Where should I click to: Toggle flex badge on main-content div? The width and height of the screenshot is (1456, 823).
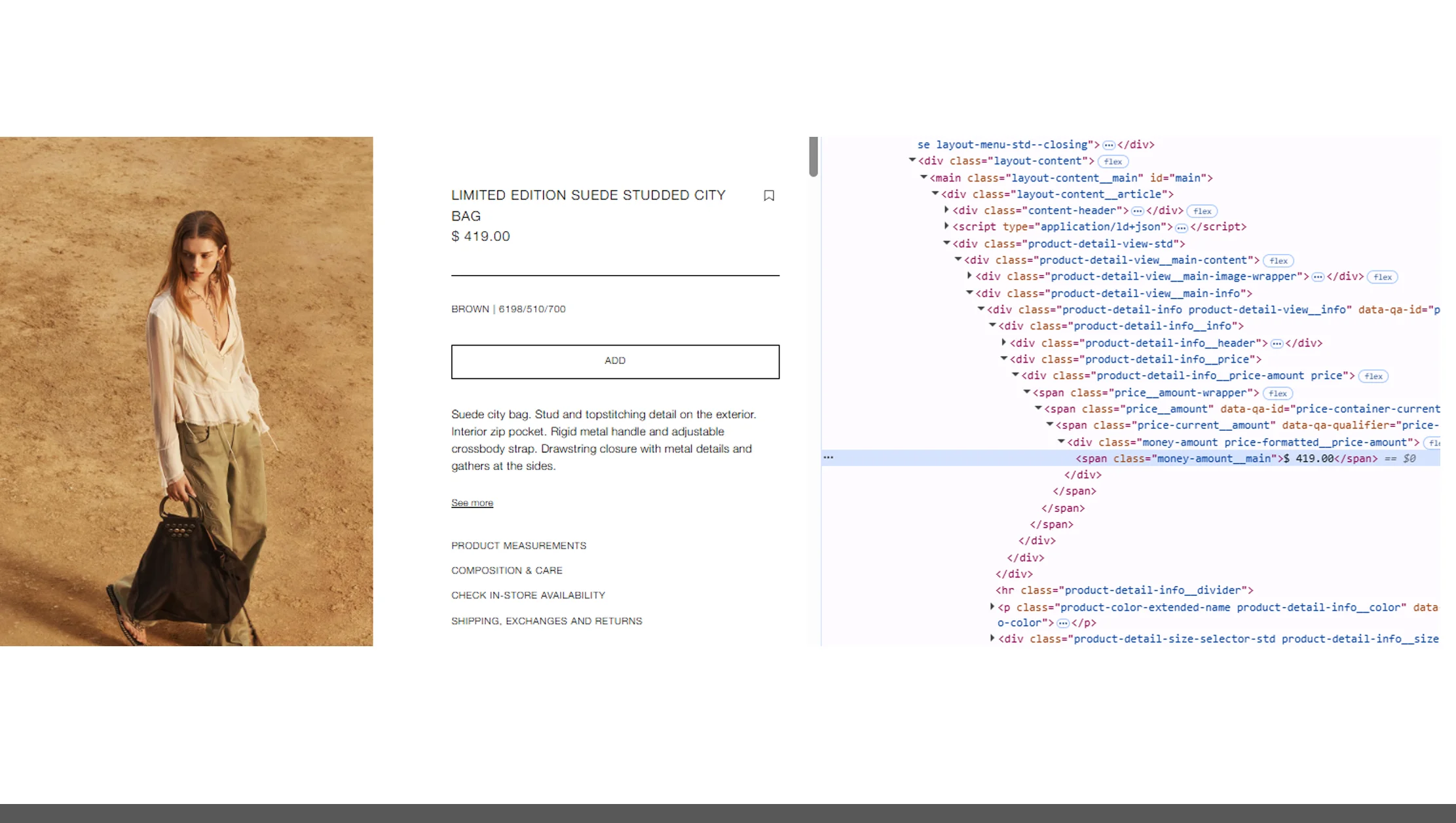click(1278, 261)
